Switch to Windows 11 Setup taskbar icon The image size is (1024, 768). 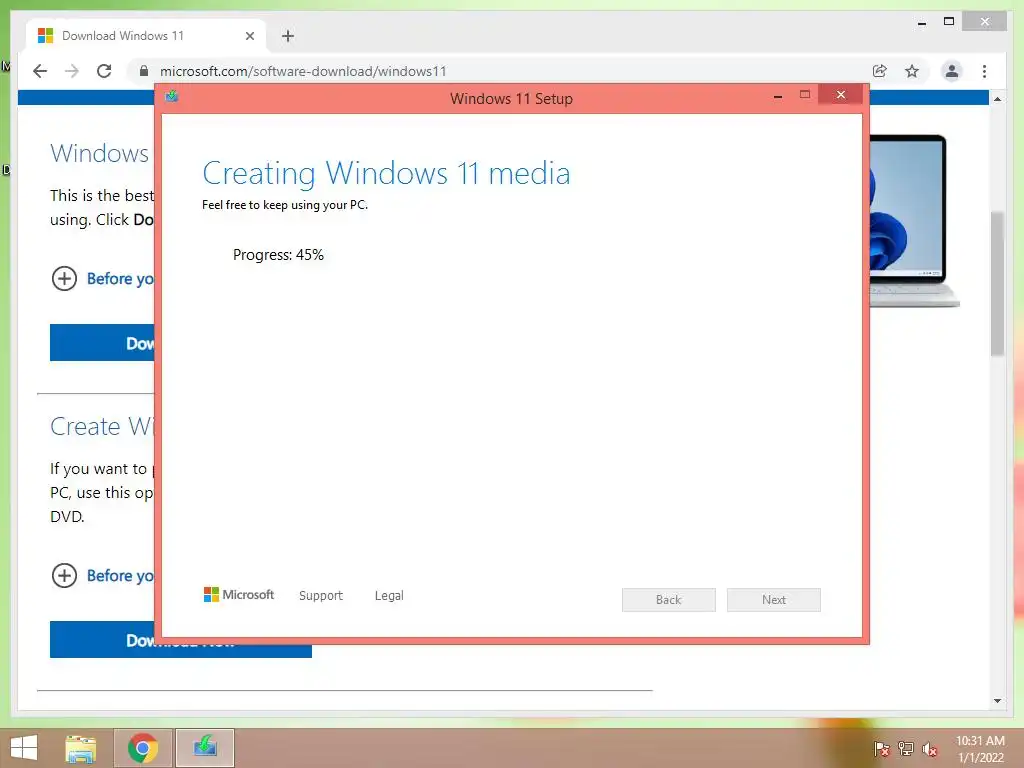coord(205,748)
